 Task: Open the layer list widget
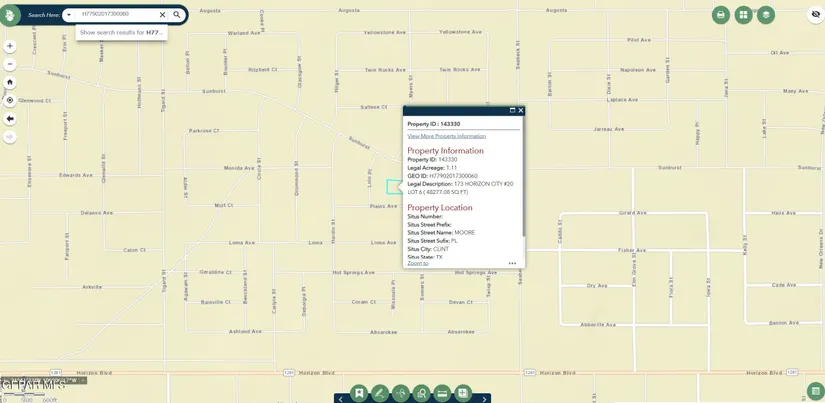tap(766, 15)
